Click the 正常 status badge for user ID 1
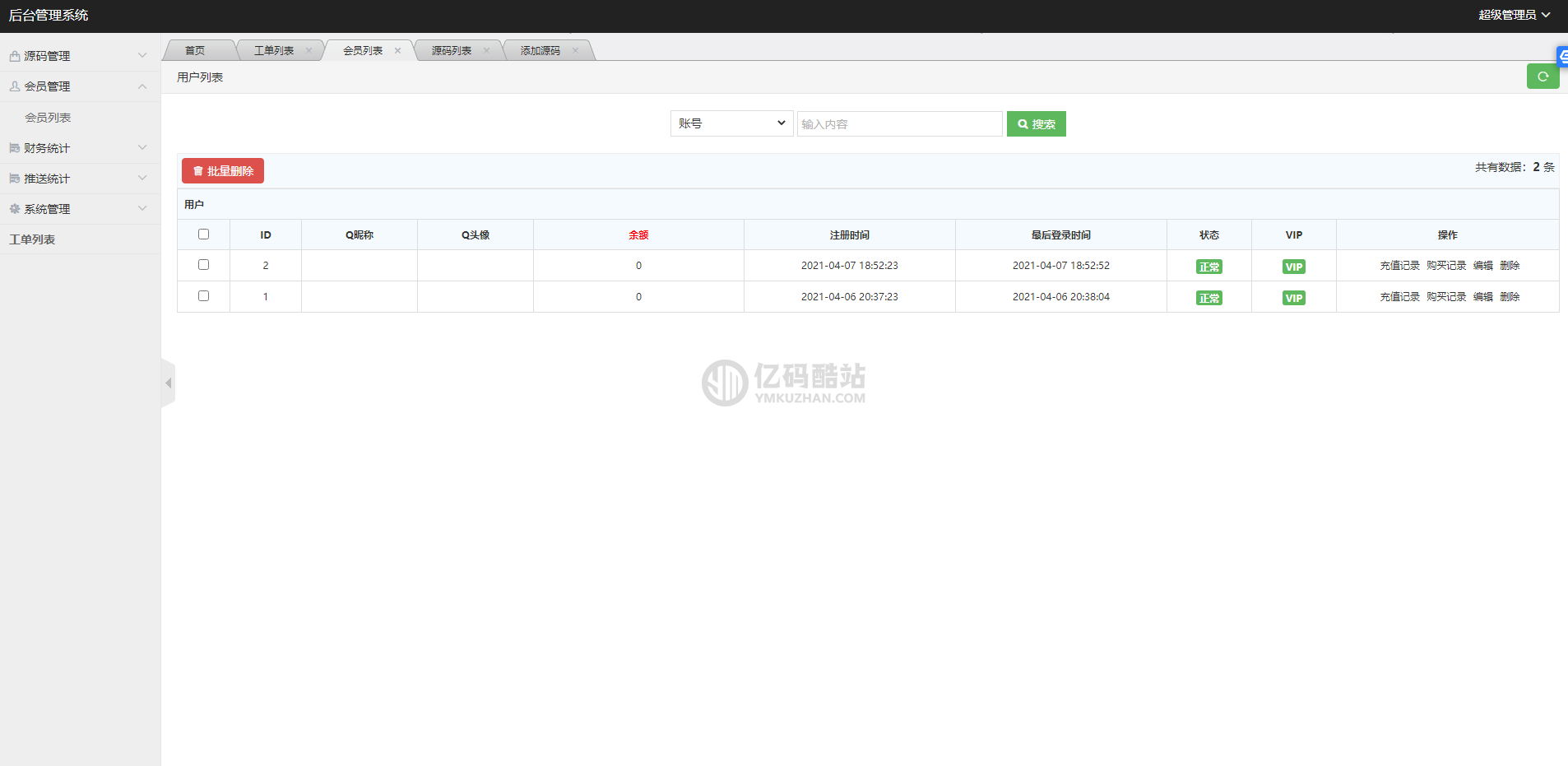The width and height of the screenshot is (1568, 766). tap(1208, 298)
